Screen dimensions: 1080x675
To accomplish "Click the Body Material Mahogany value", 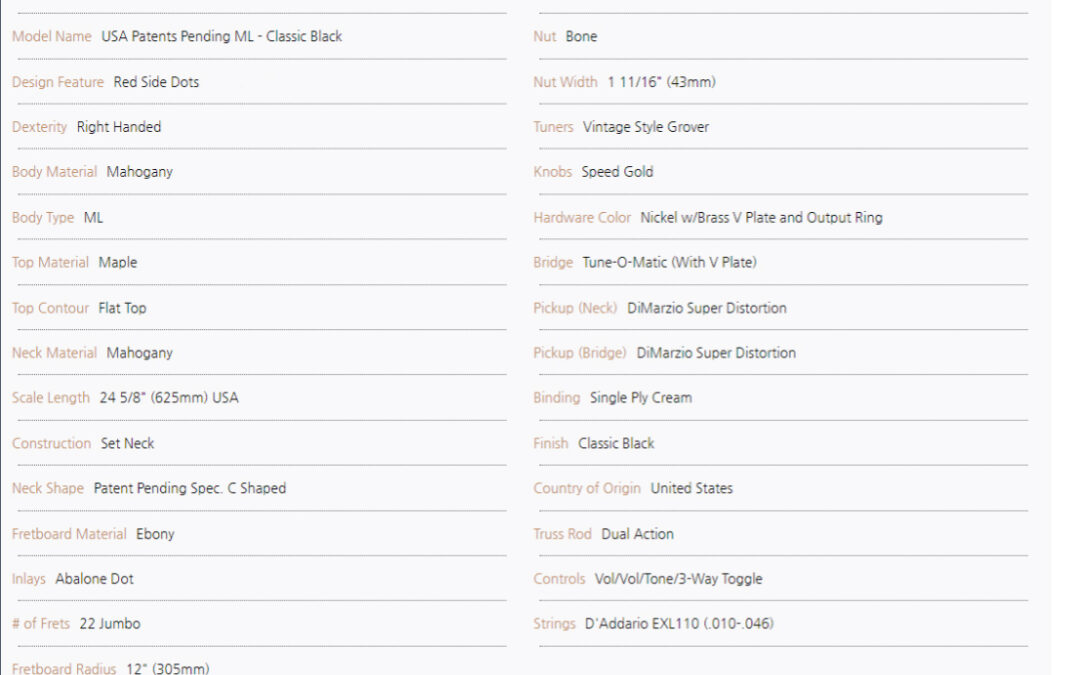I will point(139,172).
